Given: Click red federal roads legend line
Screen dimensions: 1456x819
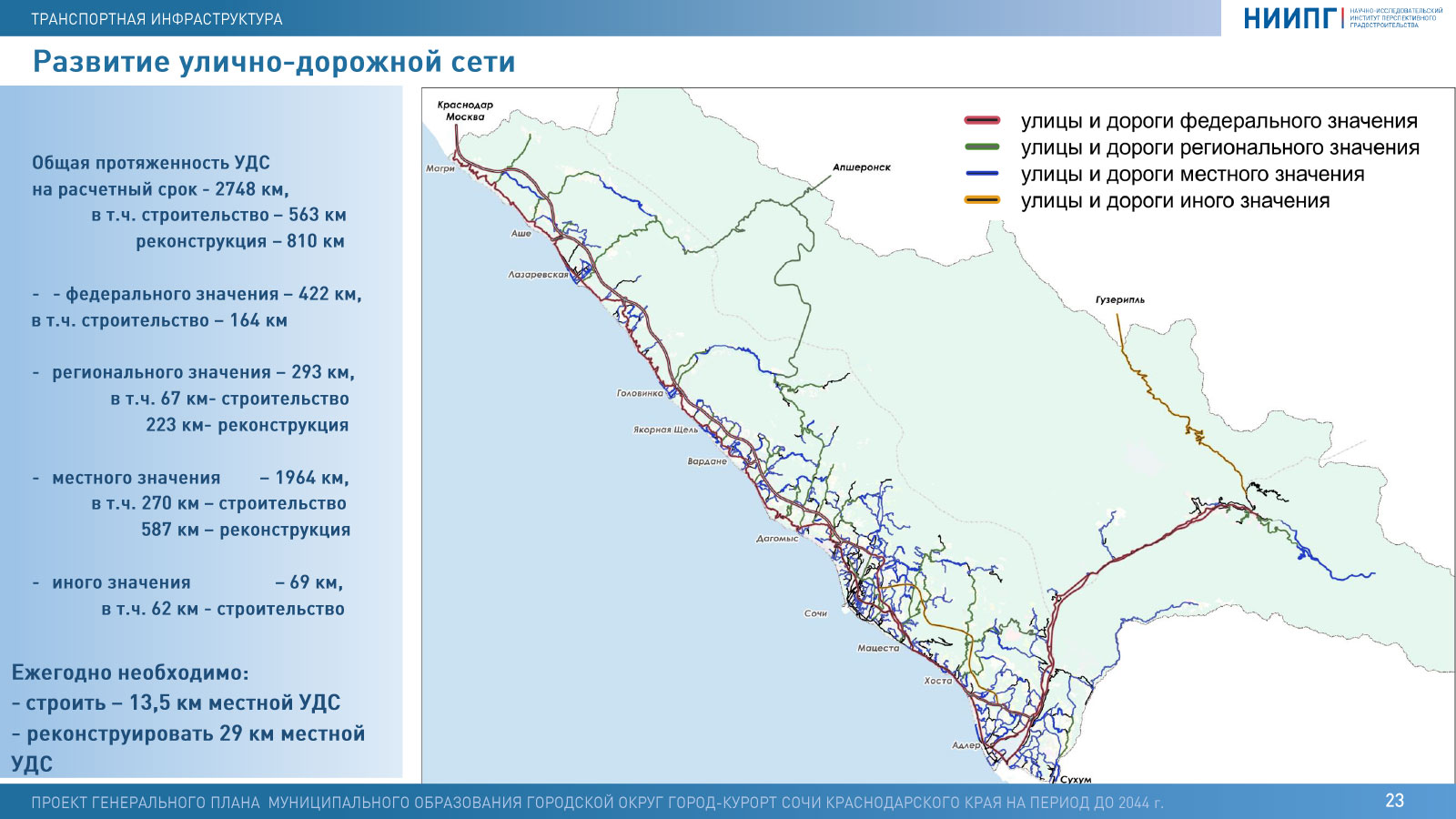Looking at the screenshot, I should click(x=982, y=120).
